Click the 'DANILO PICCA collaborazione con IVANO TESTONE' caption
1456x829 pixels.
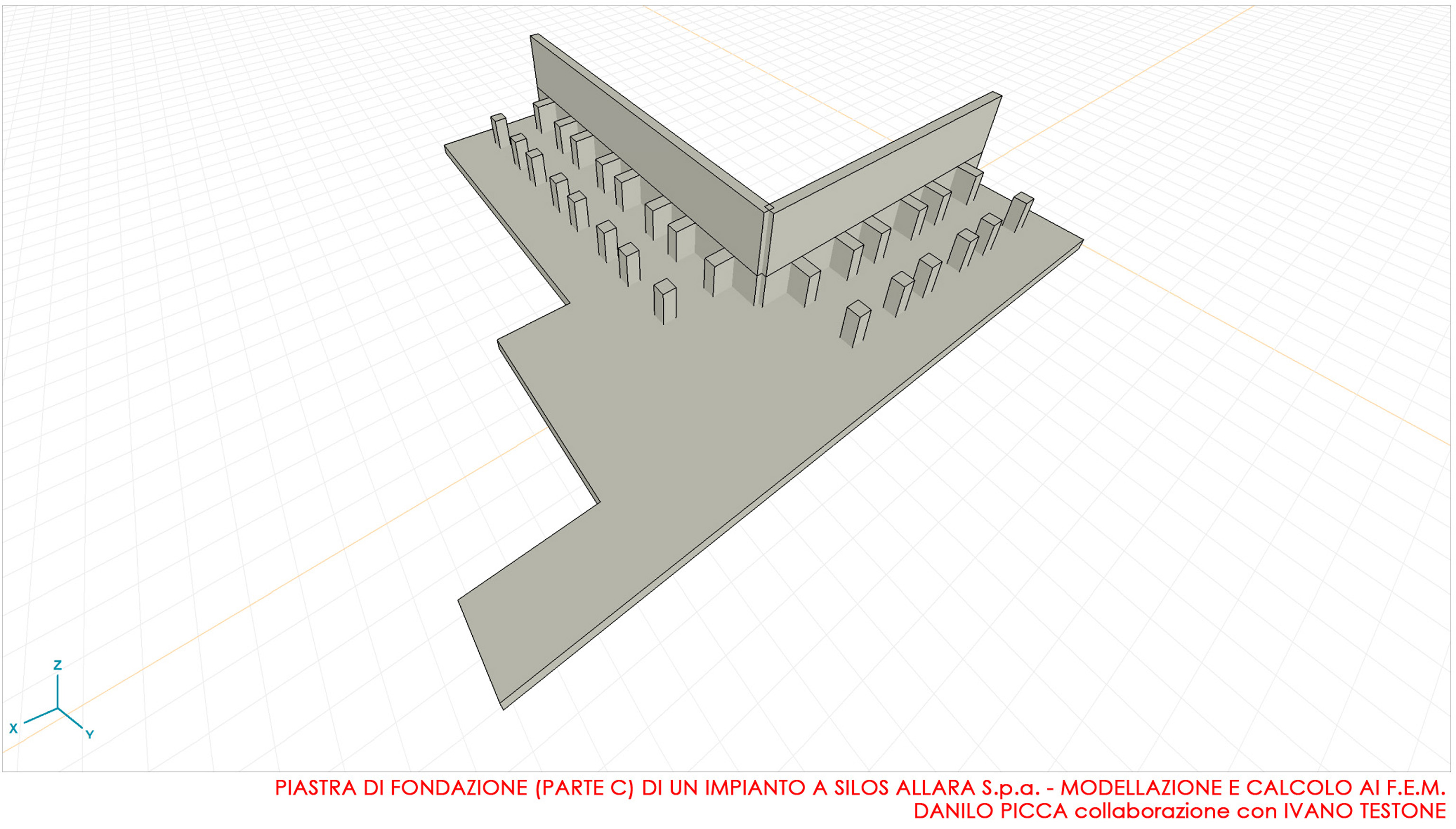[1180, 811]
